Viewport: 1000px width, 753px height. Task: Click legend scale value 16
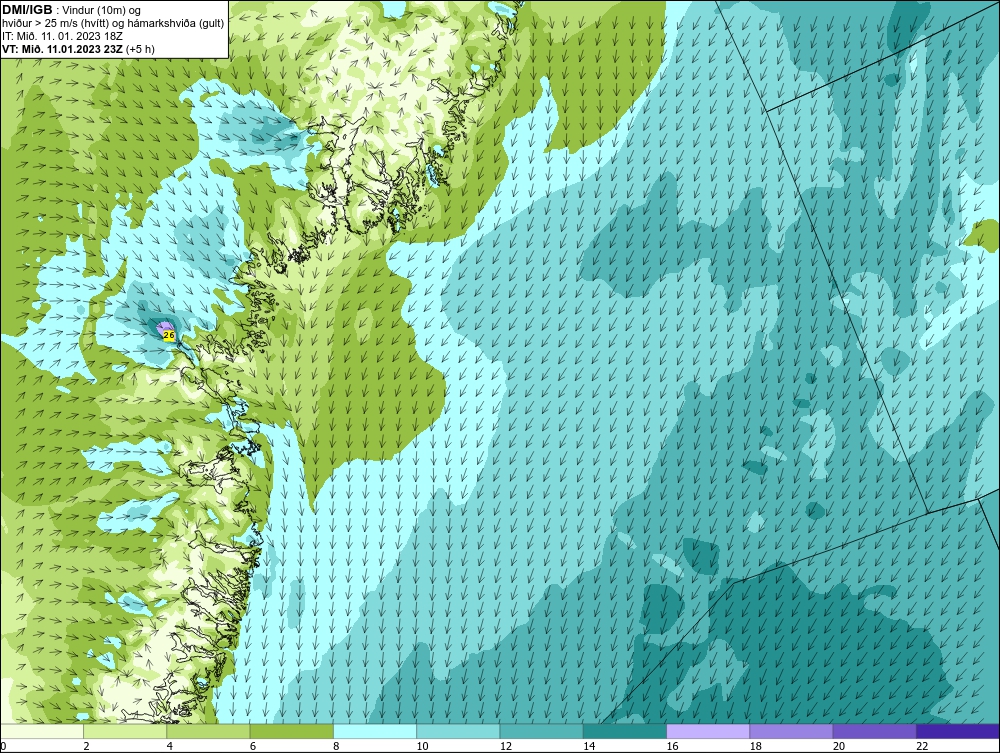click(x=672, y=746)
